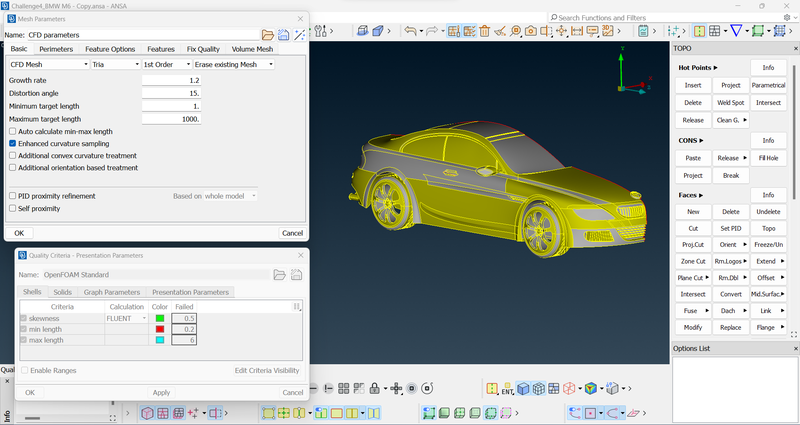Click Cancel in Mesh Parameters dialog
Image resolution: width=800 pixels, height=425 pixels.
click(292, 233)
